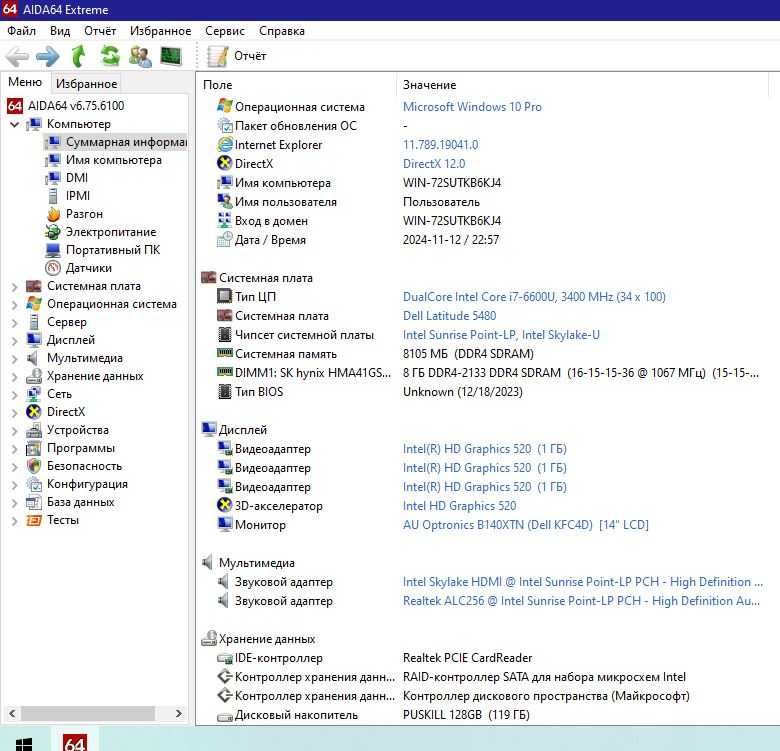Click the AIDA64 v6.75.6100 root icon
Screen dimensions: 780x751
pyautogui.click(x=15, y=105)
